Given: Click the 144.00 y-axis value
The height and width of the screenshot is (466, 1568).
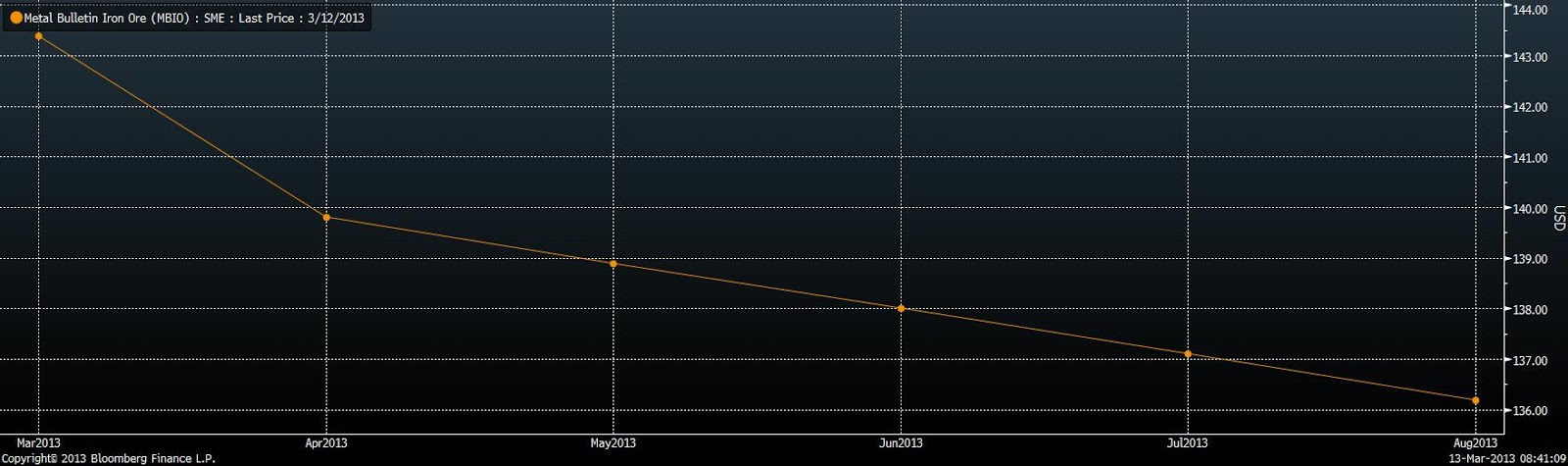Looking at the screenshot, I should coord(1531,10).
